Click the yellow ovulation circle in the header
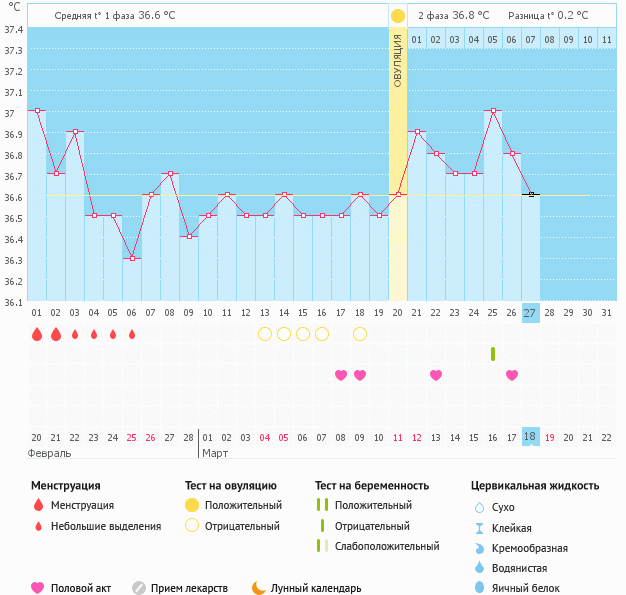This screenshot has height=595, width=626. (x=398, y=16)
